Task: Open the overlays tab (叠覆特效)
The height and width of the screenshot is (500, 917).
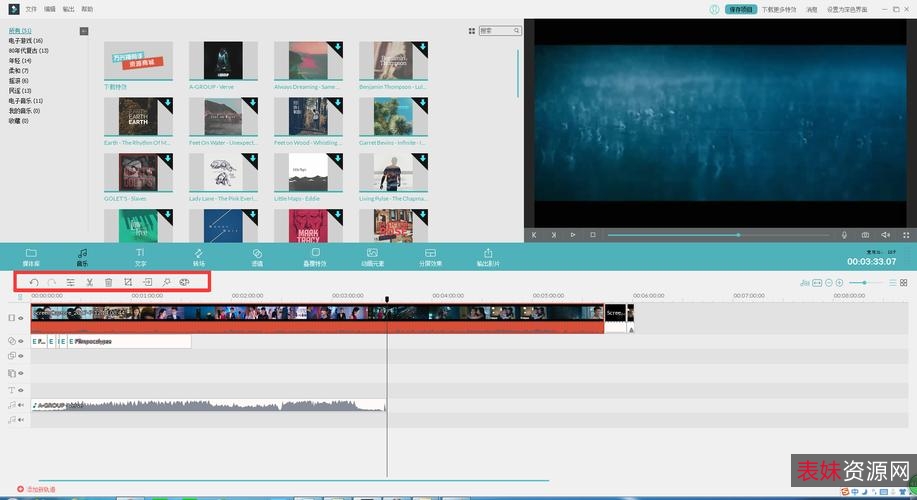Action: [315, 257]
